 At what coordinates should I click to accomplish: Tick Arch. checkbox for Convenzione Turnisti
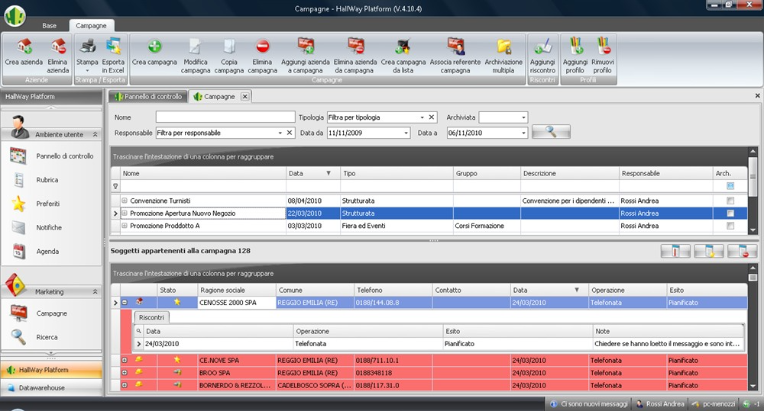730,201
